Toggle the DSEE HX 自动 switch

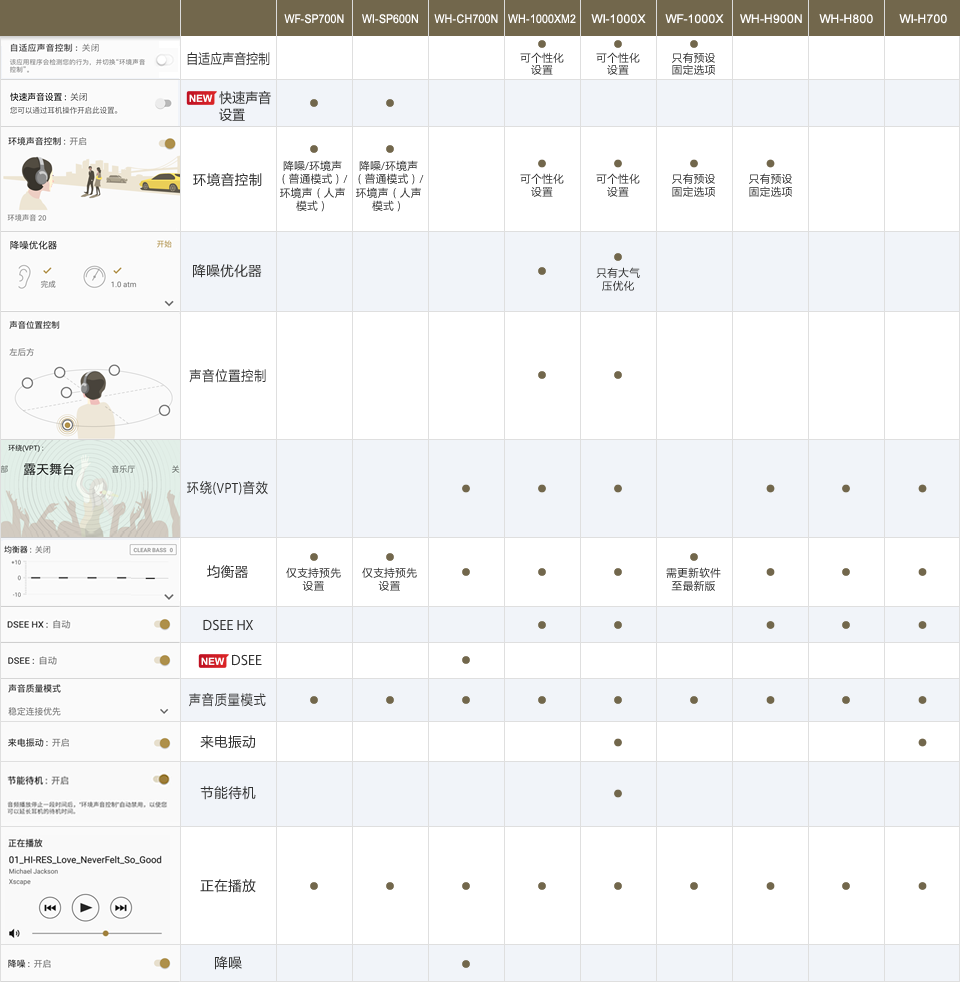[x=162, y=624]
